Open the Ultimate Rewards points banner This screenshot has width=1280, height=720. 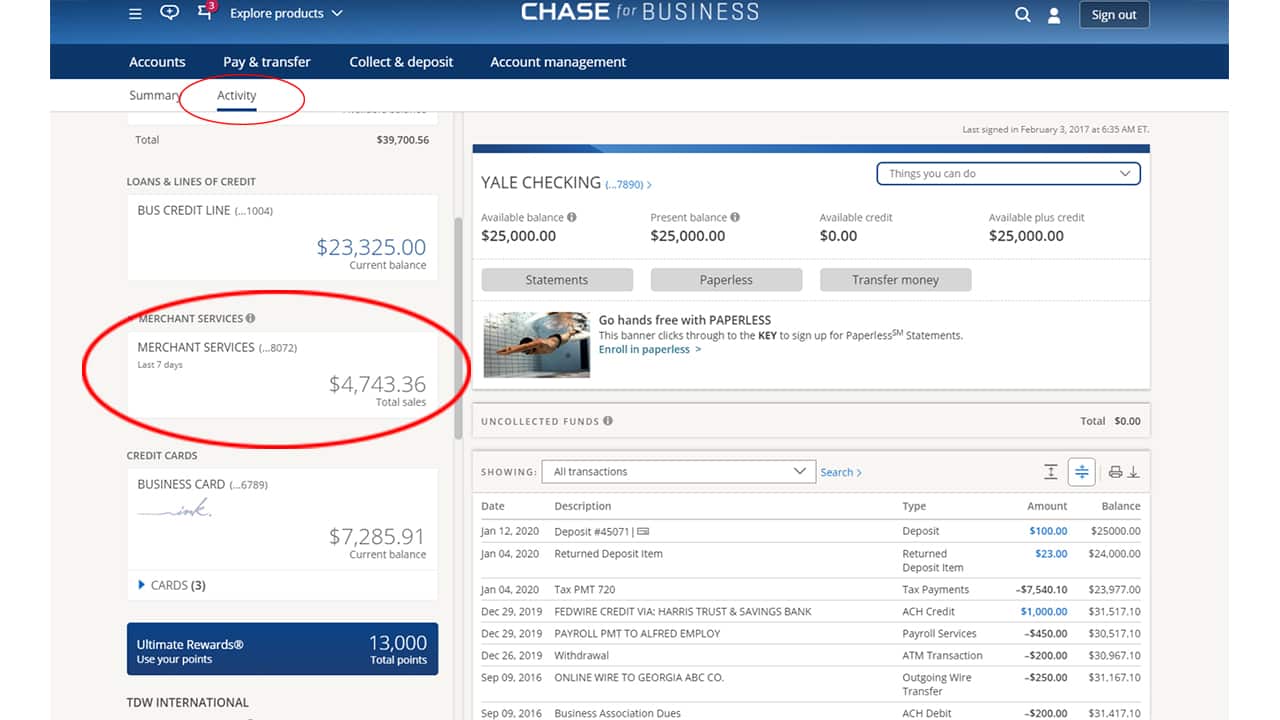tap(282, 649)
